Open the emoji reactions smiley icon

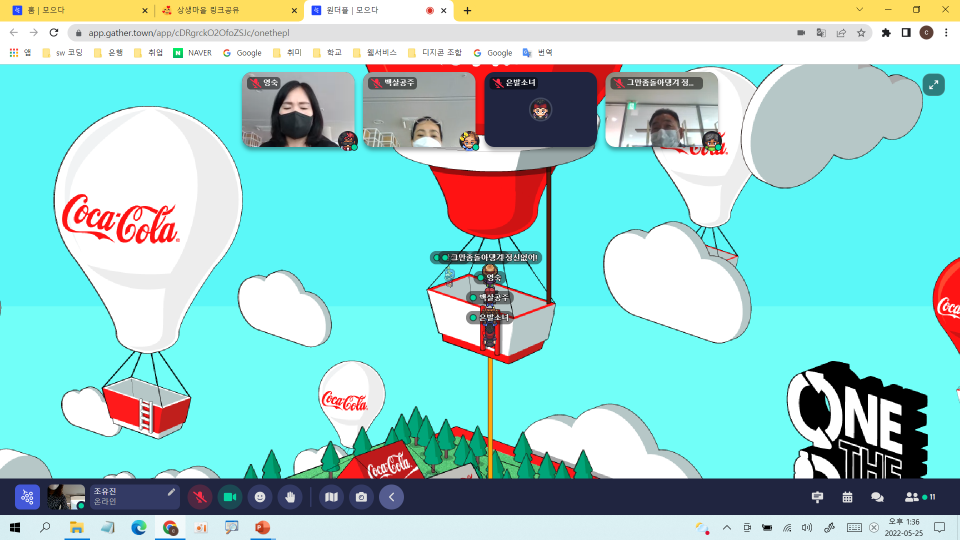tap(260, 497)
